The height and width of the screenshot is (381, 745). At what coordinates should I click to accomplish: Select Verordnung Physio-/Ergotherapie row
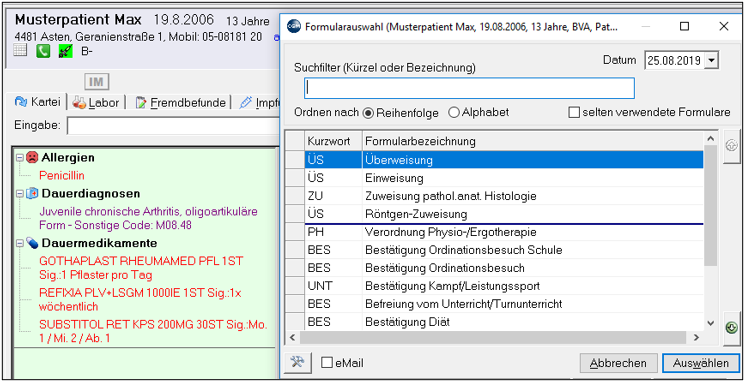point(504,232)
